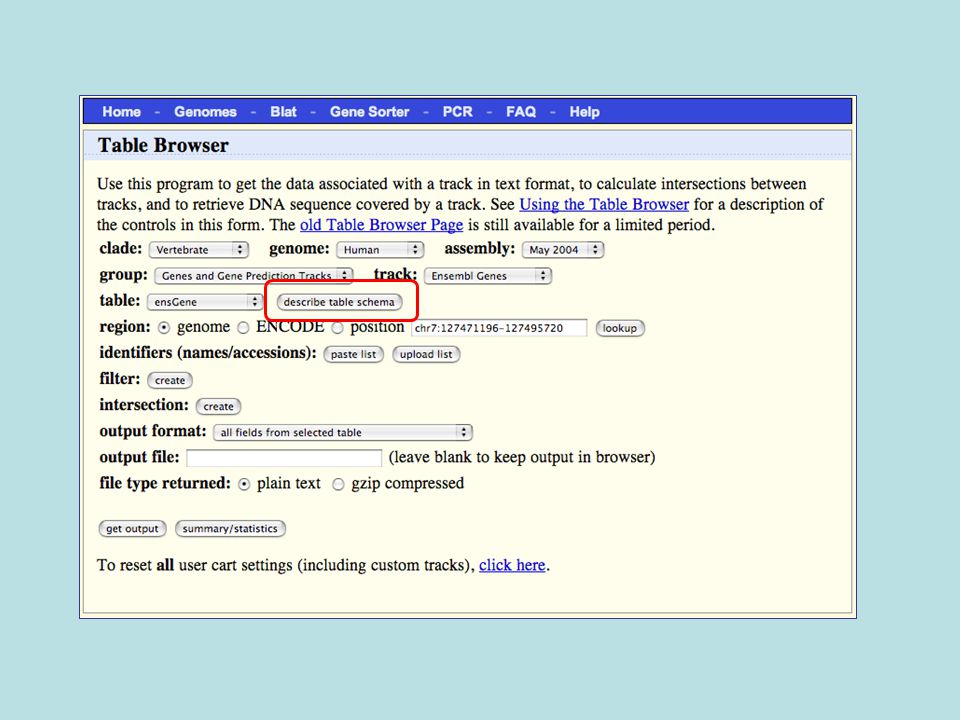Expand the genome dropdown showing Human
This screenshot has width=960, height=720.
pyautogui.click(x=380, y=250)
